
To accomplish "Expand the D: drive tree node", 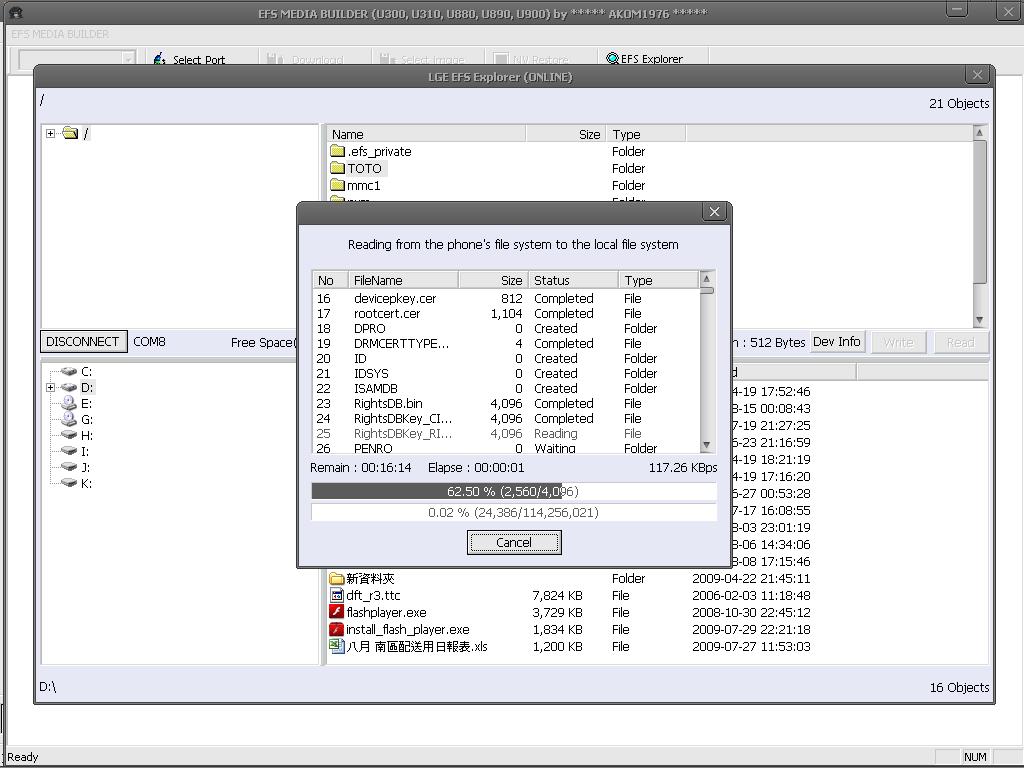I will tap(50, 387).
